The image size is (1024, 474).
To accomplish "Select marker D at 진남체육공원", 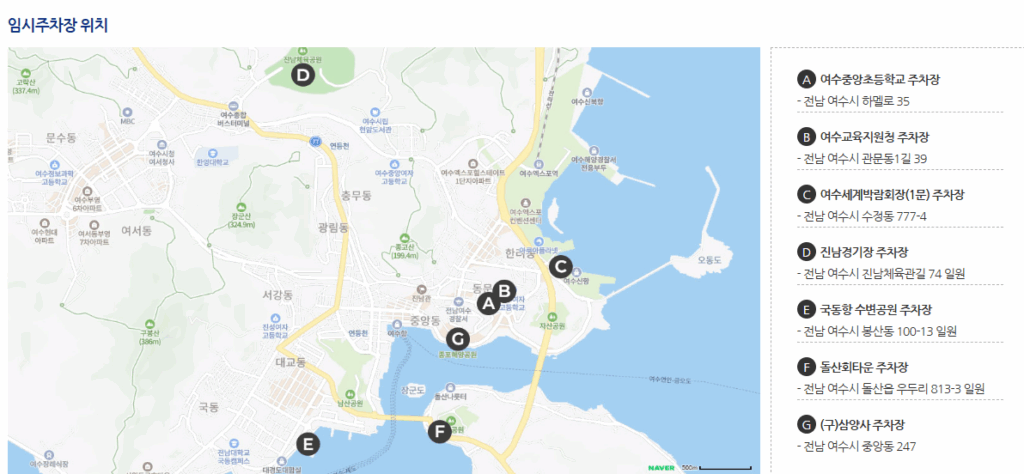I will pyautogui.click(x=302, y=74).
